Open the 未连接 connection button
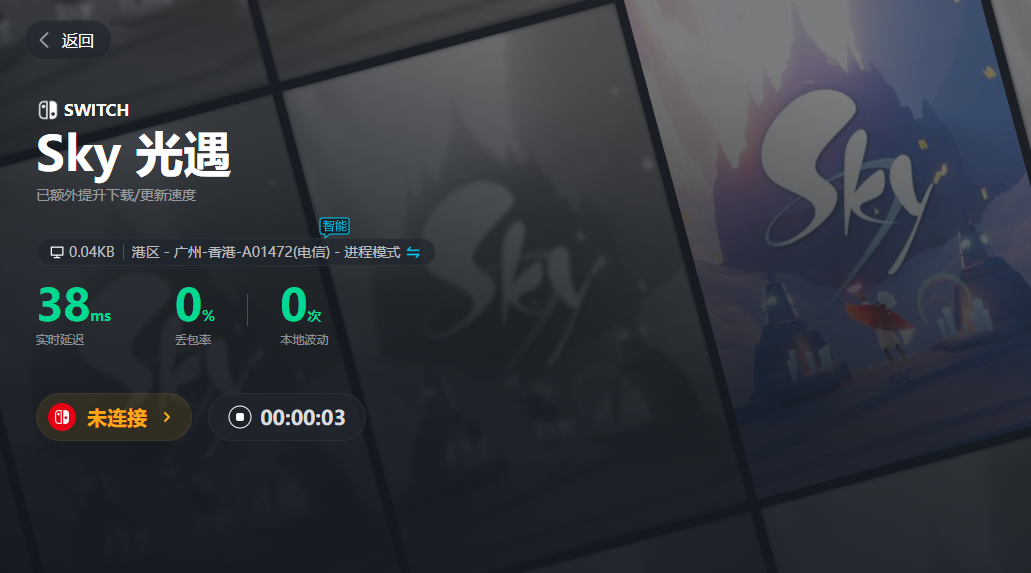Viewport: 1031px width, 573px height. point(114,417)
